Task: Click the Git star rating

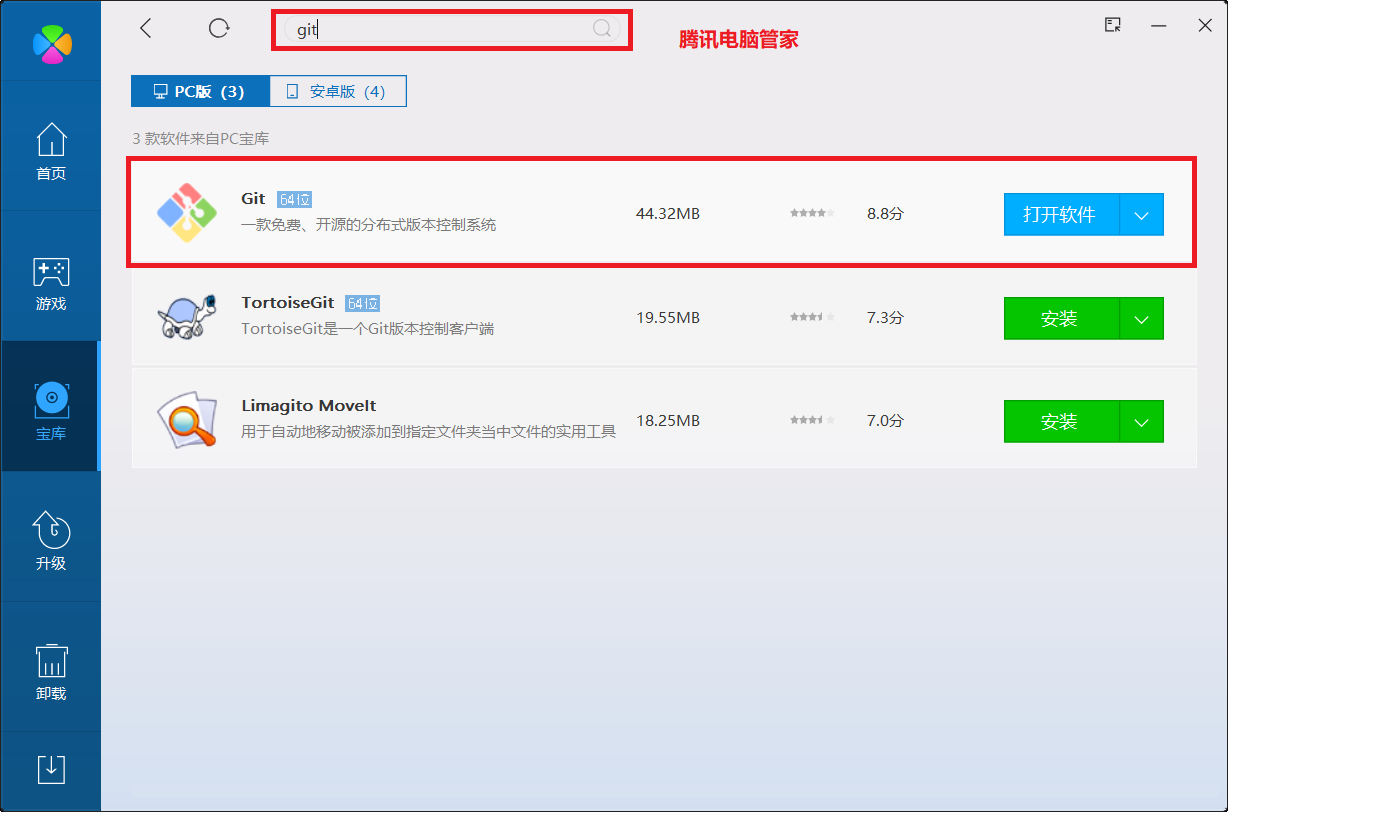Action: coord(812,213)
